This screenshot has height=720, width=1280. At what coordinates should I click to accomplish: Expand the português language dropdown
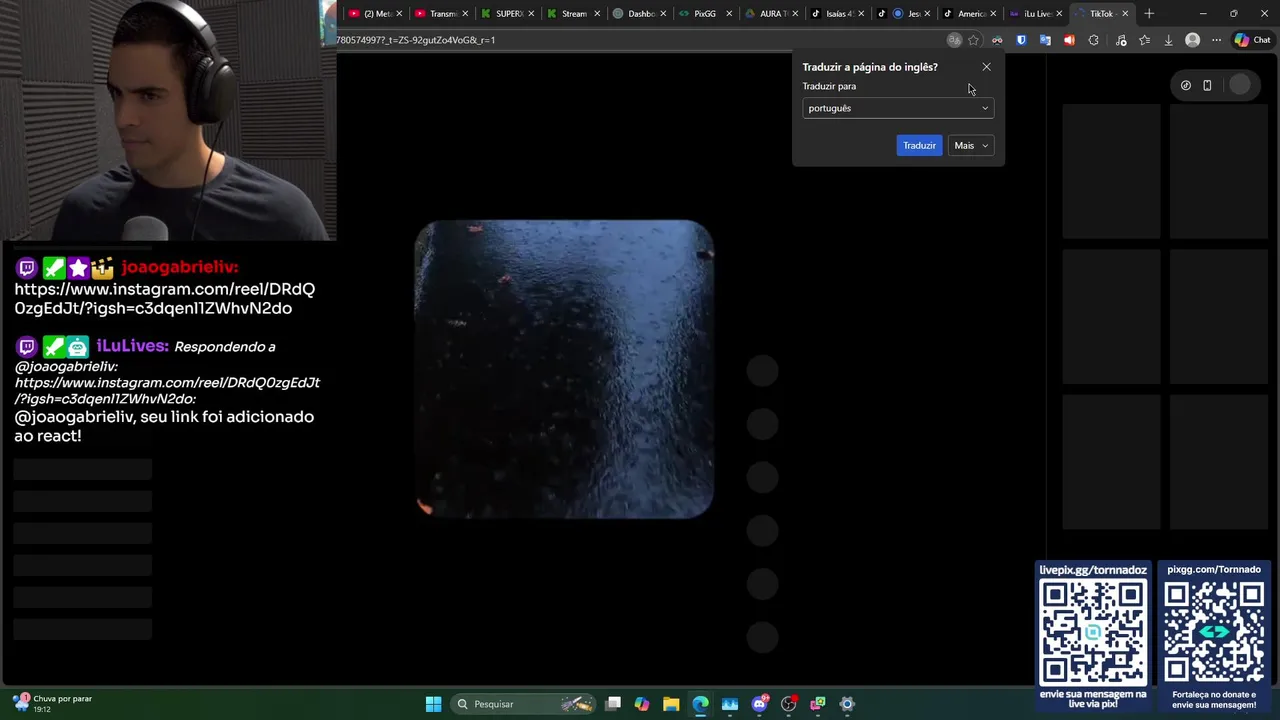coord(898,108)
